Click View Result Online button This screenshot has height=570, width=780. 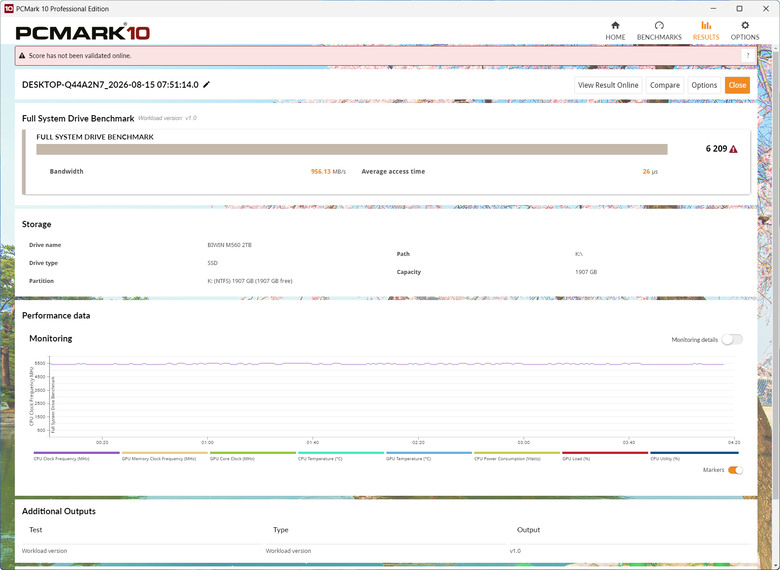click(x=608, y=85)
